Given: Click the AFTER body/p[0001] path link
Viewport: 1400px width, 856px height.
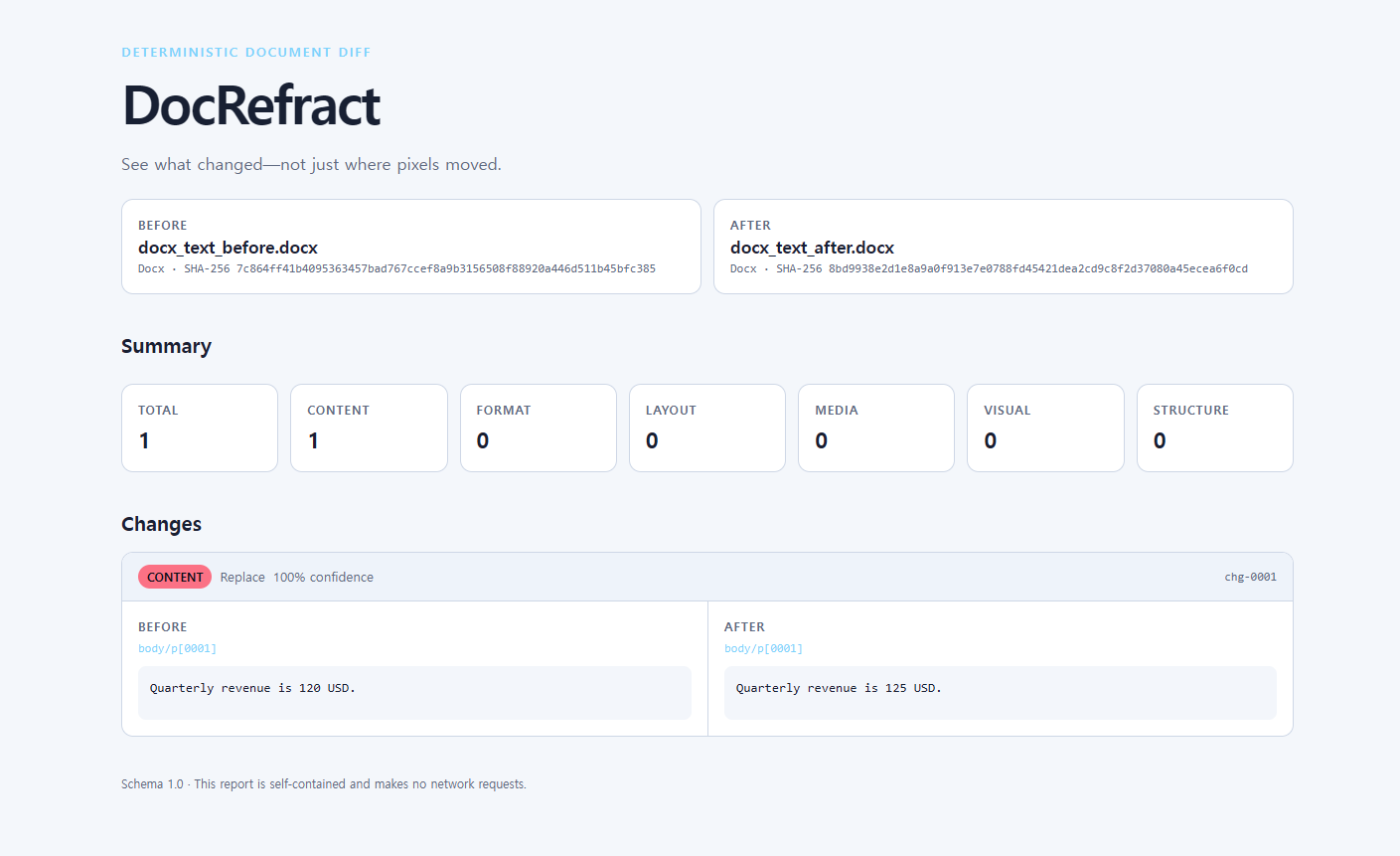Looking at the screenshot, I should (x=763, y=648).
